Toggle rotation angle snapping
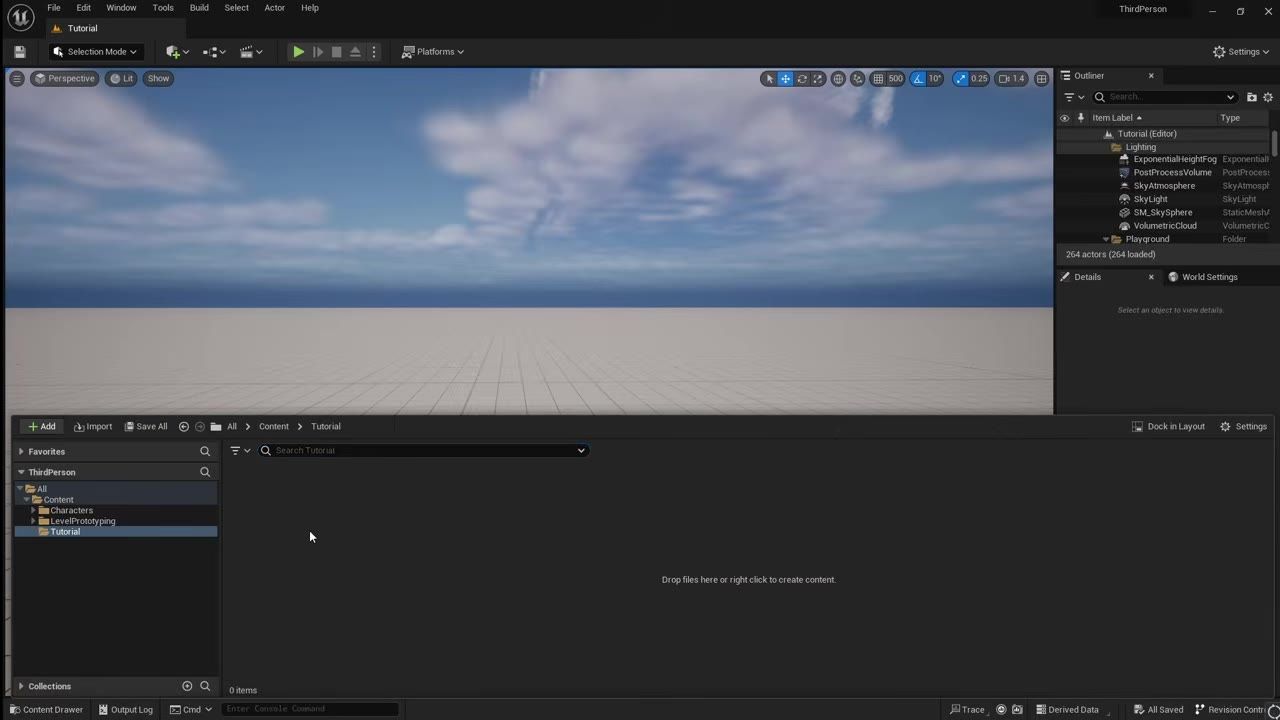The width and height of the screenshot is (1280, 720). pos(919,79)
